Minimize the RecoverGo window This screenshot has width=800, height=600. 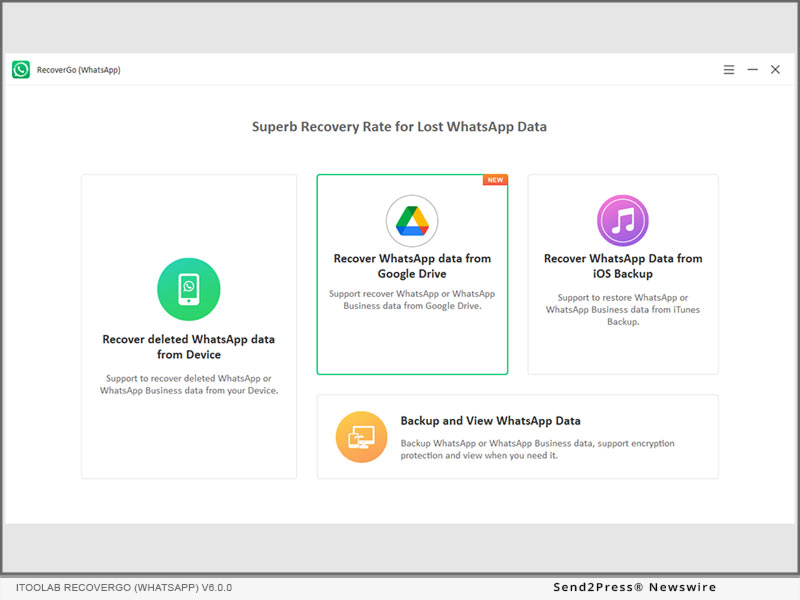pos(752,70)
